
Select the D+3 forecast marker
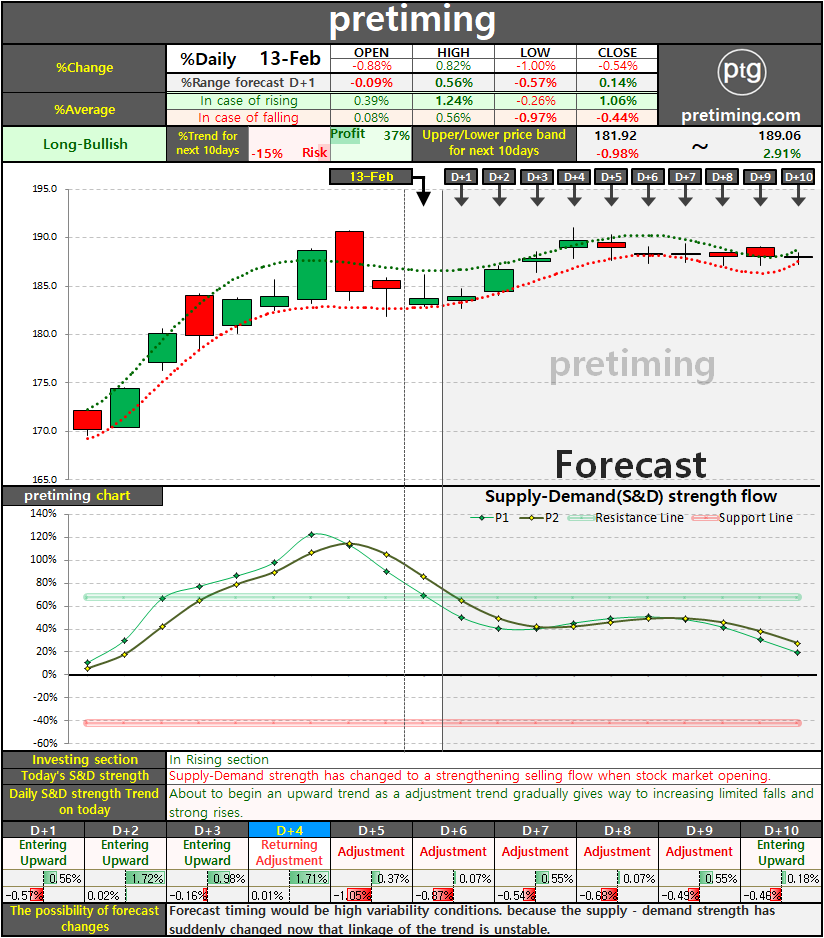537,176
